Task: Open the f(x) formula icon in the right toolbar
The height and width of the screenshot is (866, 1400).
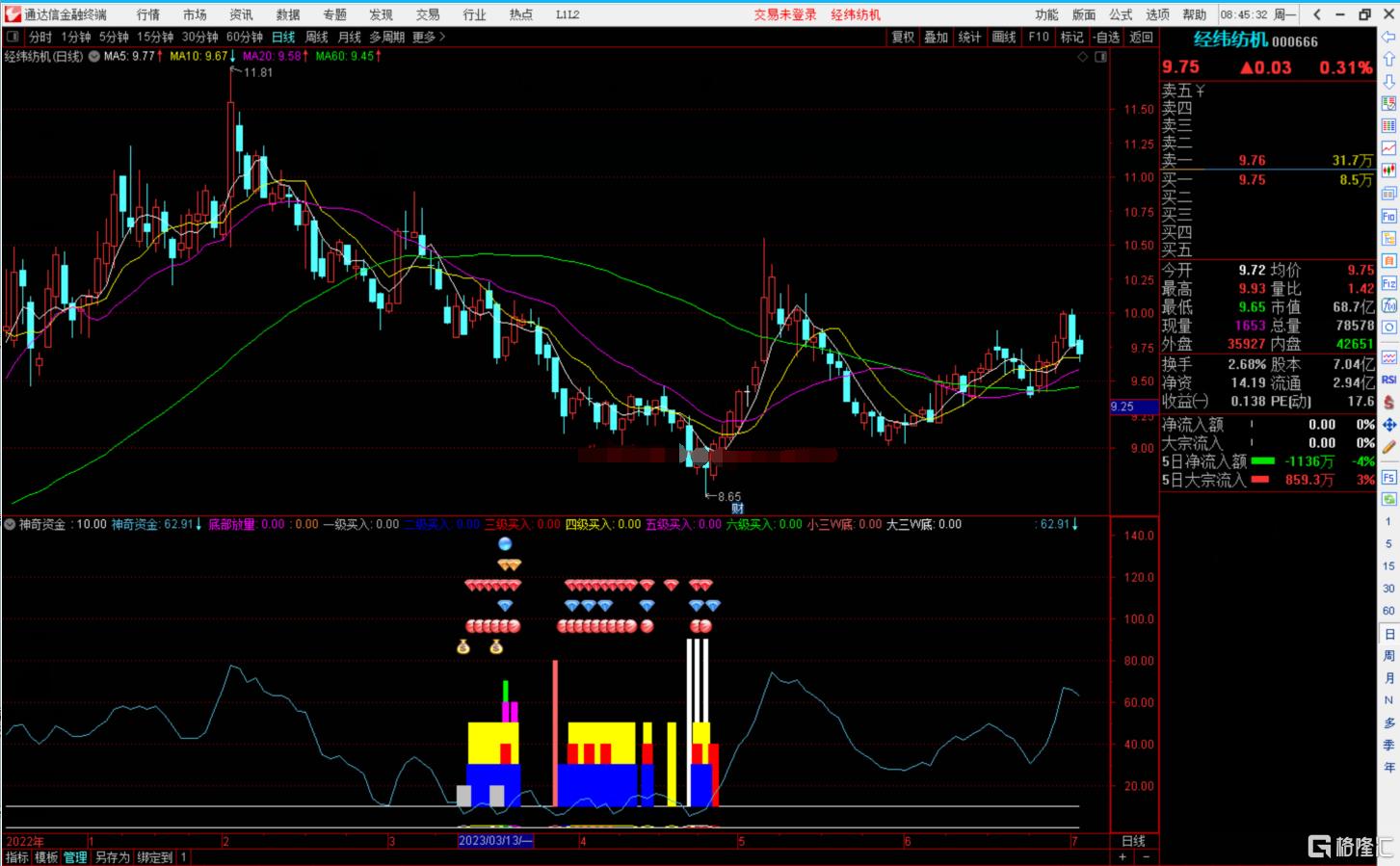Action: [1388, 305]
